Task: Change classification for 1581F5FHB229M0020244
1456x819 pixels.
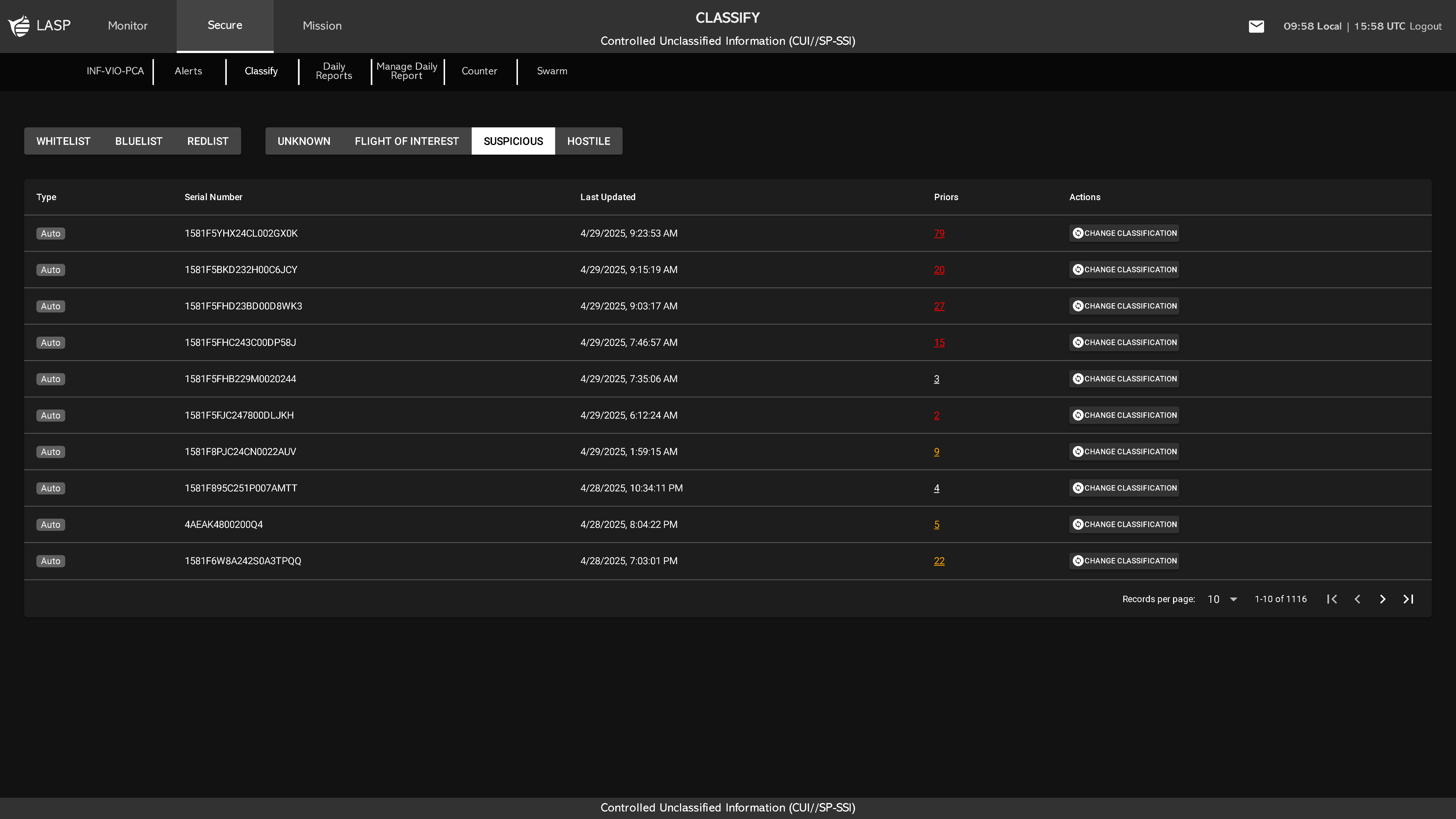Action: (x=1124, y=379)
